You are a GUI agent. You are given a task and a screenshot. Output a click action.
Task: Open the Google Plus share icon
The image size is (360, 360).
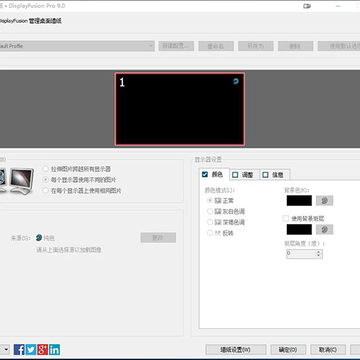tap(43, 349)
